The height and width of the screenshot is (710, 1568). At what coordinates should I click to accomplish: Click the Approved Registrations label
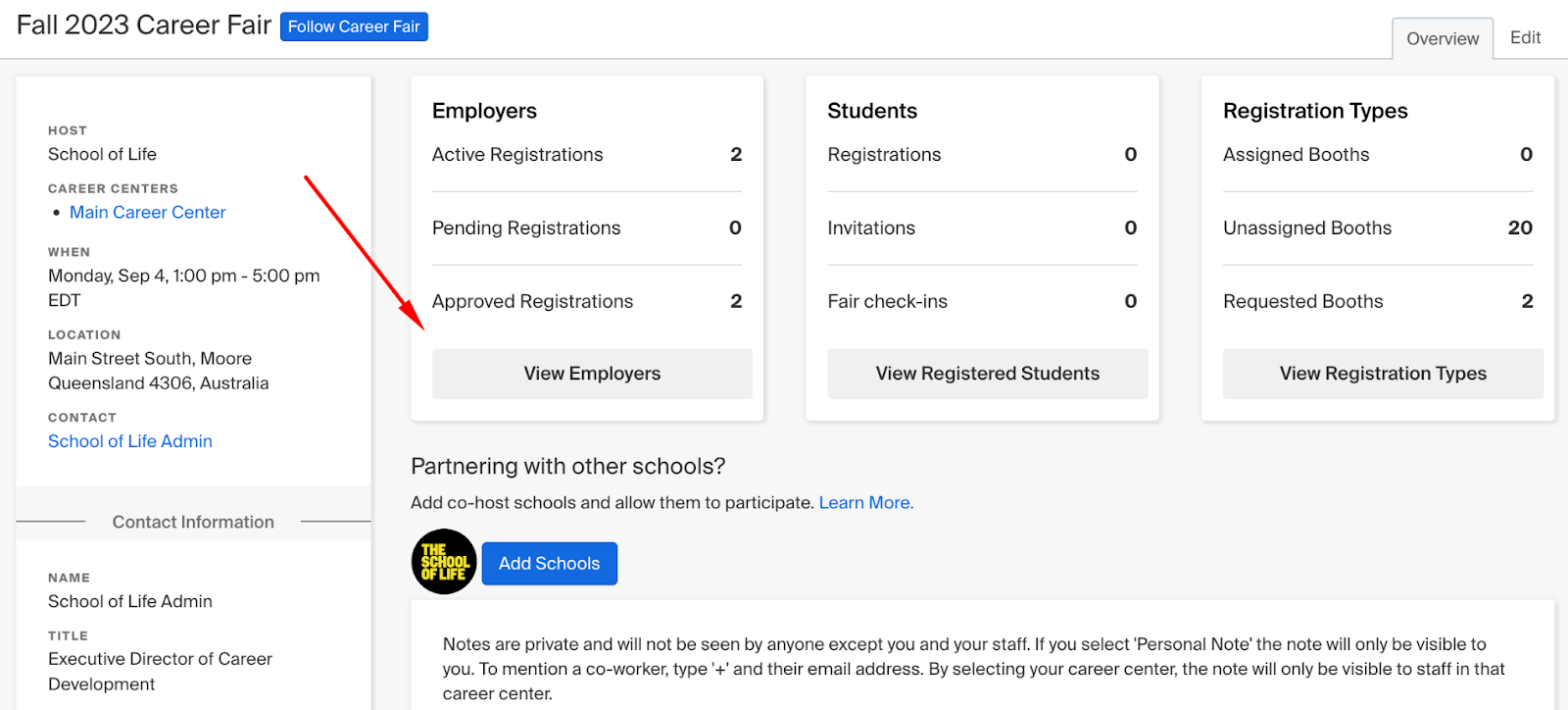pos(532,302)
